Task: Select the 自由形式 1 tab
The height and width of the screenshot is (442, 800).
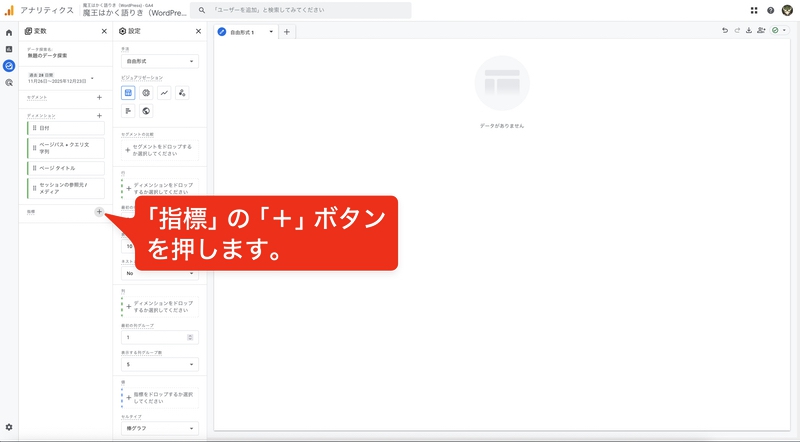Action: pyautogui.click(x=242, y=32)
